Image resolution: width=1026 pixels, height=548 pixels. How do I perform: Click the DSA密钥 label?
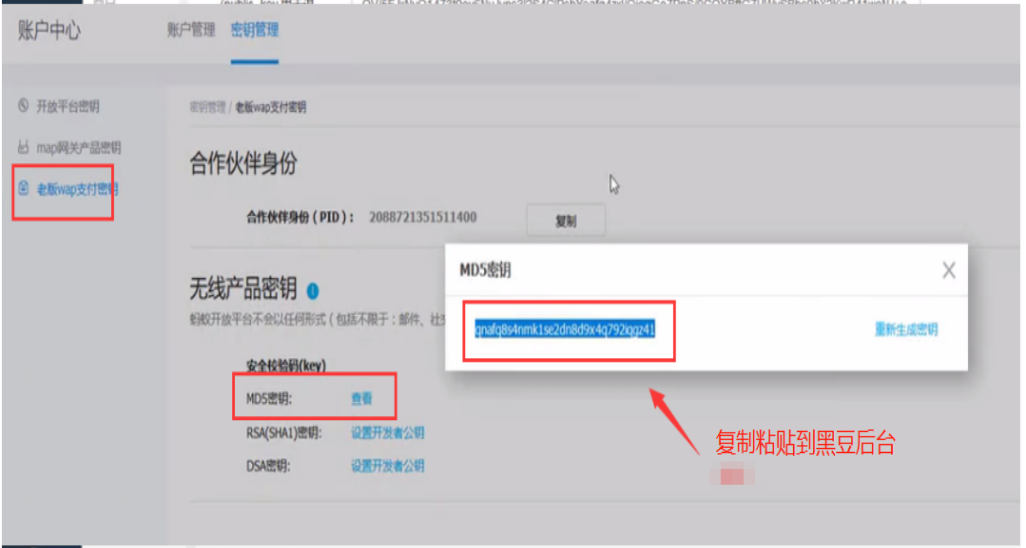tap(268, 466)
